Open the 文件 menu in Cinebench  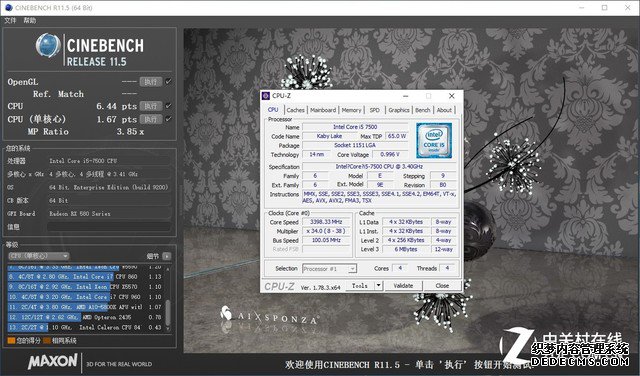click(x=10, y=20)
